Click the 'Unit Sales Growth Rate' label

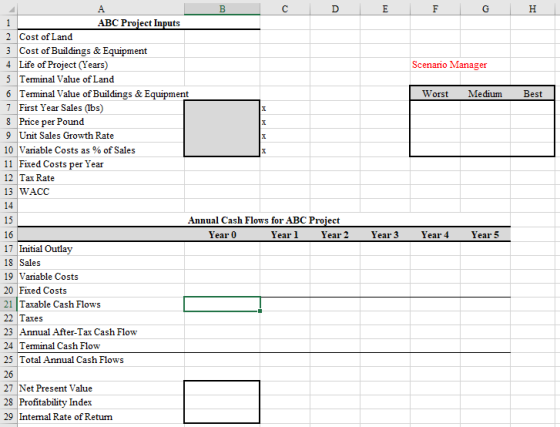pos(66,136)
